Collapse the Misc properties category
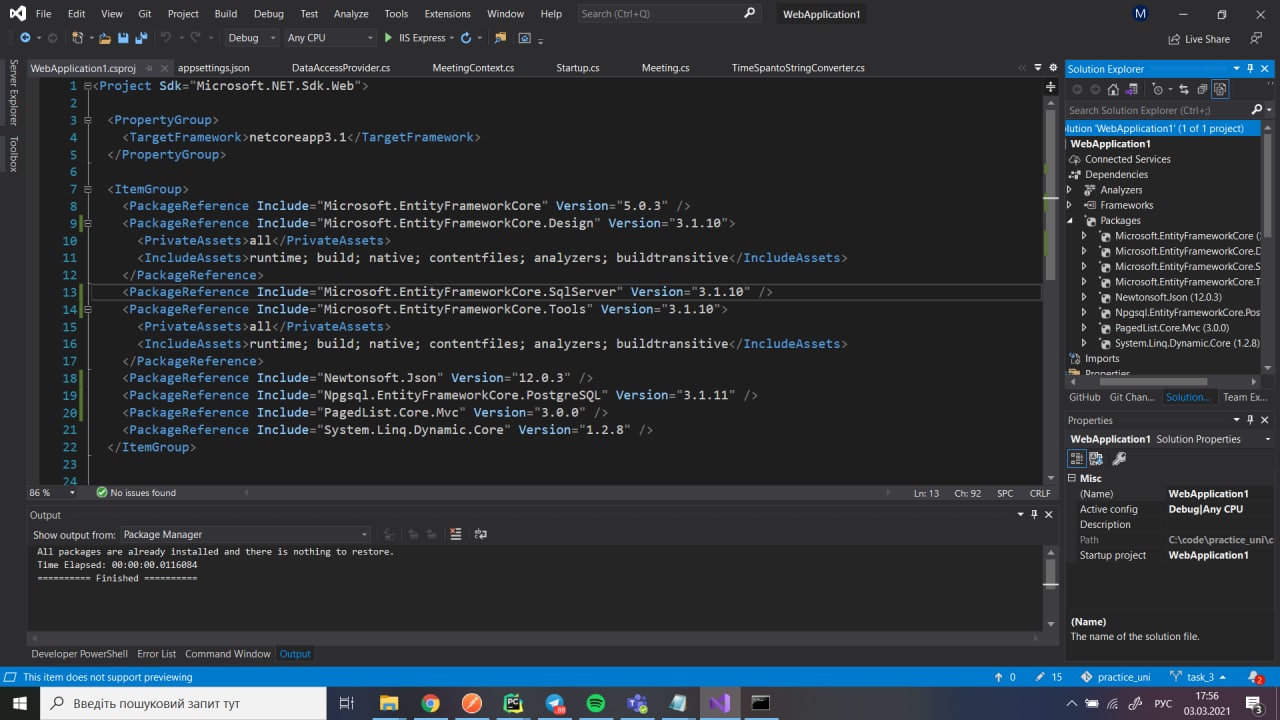The image size is (1280, 720). (1072, 479)
